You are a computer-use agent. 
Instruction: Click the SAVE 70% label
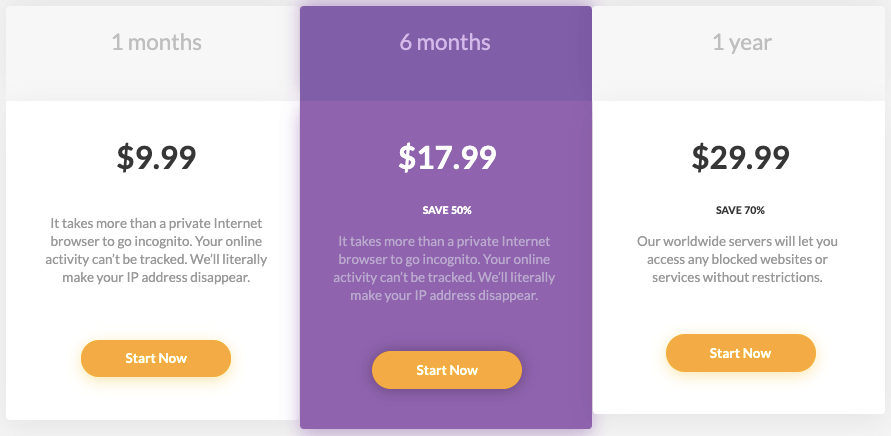[740, 210]
